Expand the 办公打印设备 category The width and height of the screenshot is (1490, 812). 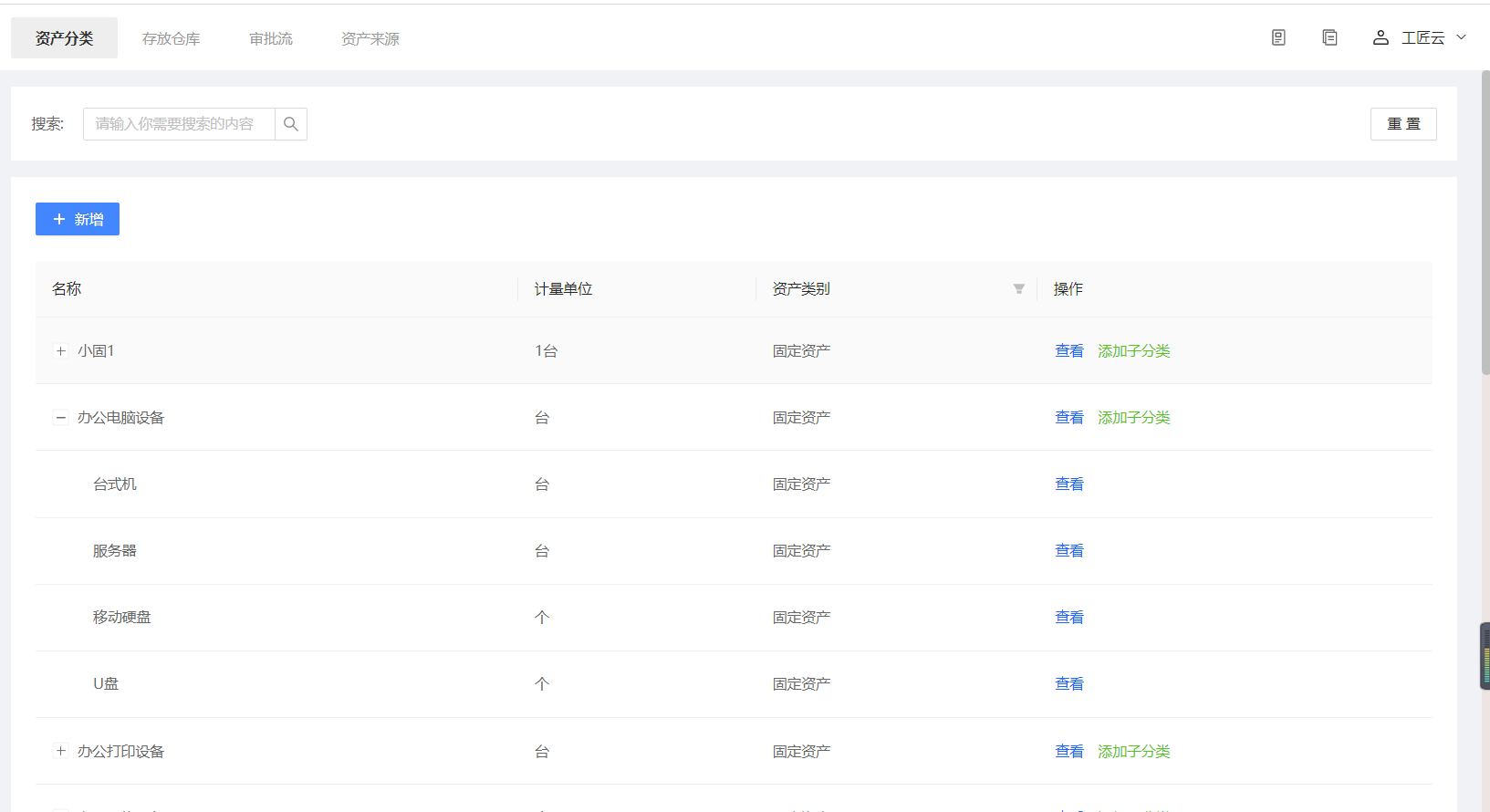point(61,752)
